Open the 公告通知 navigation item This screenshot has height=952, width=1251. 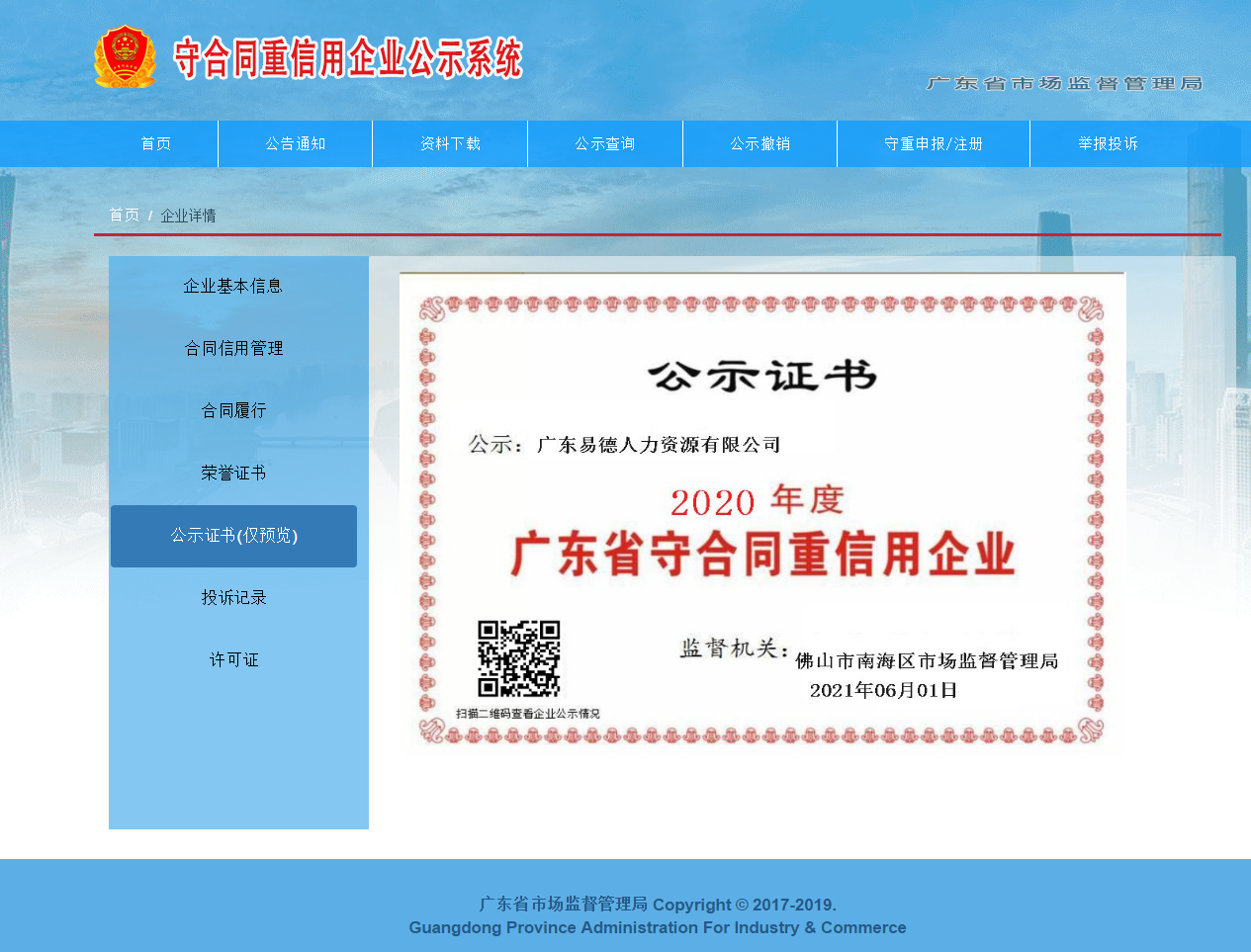pos(296,144)
